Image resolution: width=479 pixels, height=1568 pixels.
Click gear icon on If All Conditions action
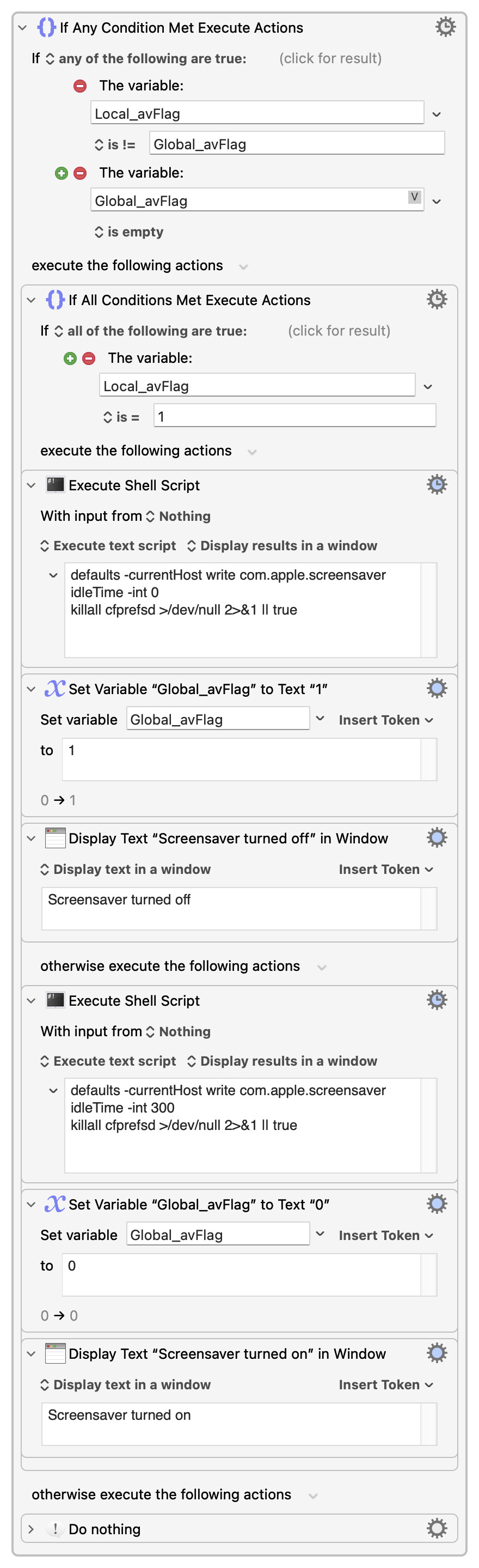(437, 300)
